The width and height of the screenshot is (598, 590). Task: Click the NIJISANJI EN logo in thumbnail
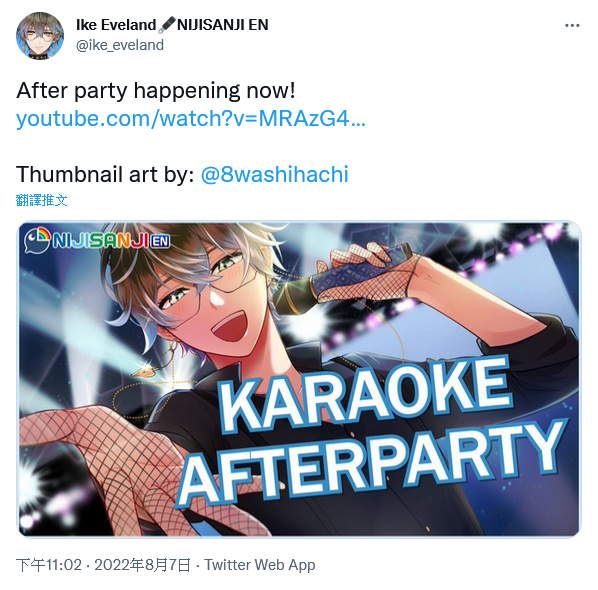(97, 241)
